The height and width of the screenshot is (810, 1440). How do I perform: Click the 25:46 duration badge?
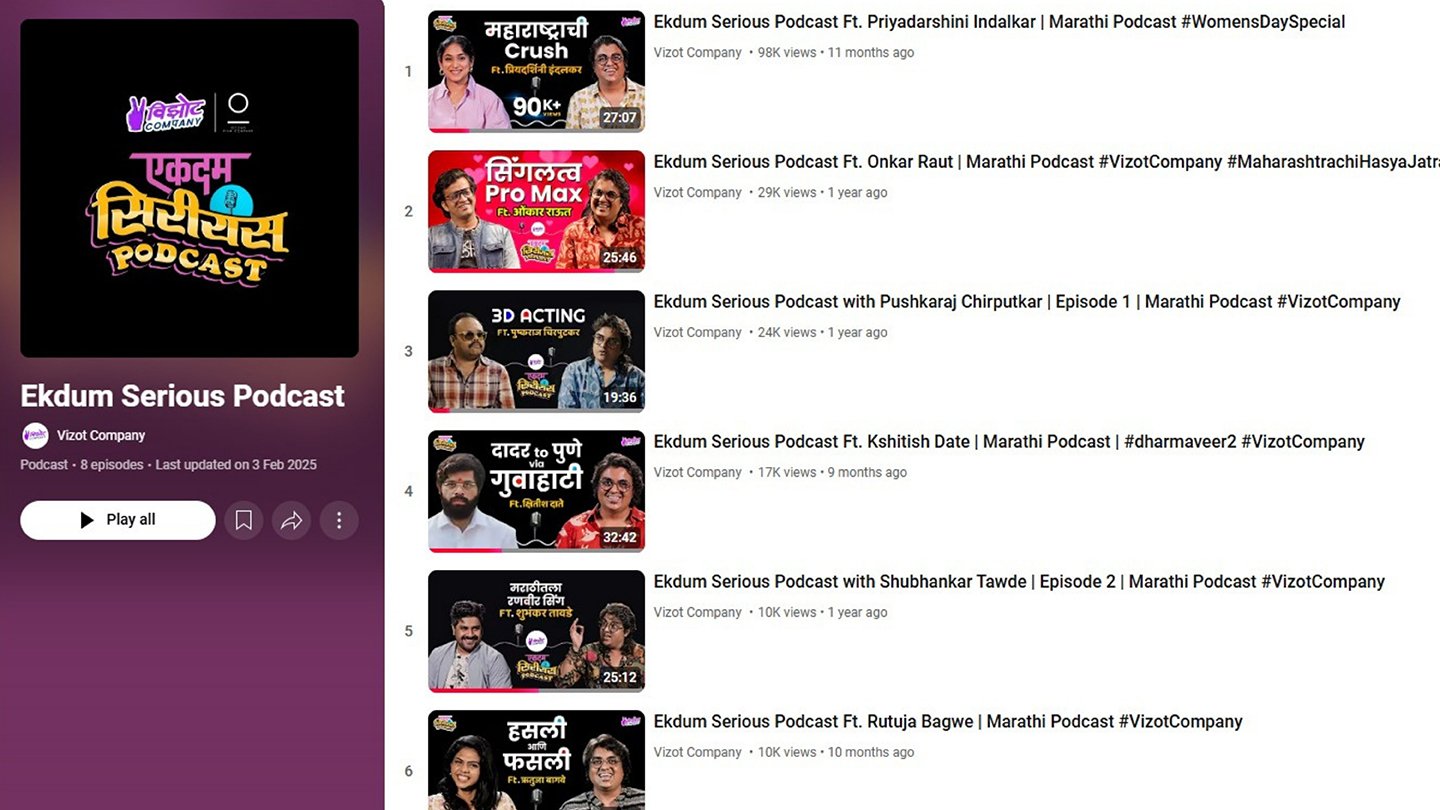pos(619,257)
